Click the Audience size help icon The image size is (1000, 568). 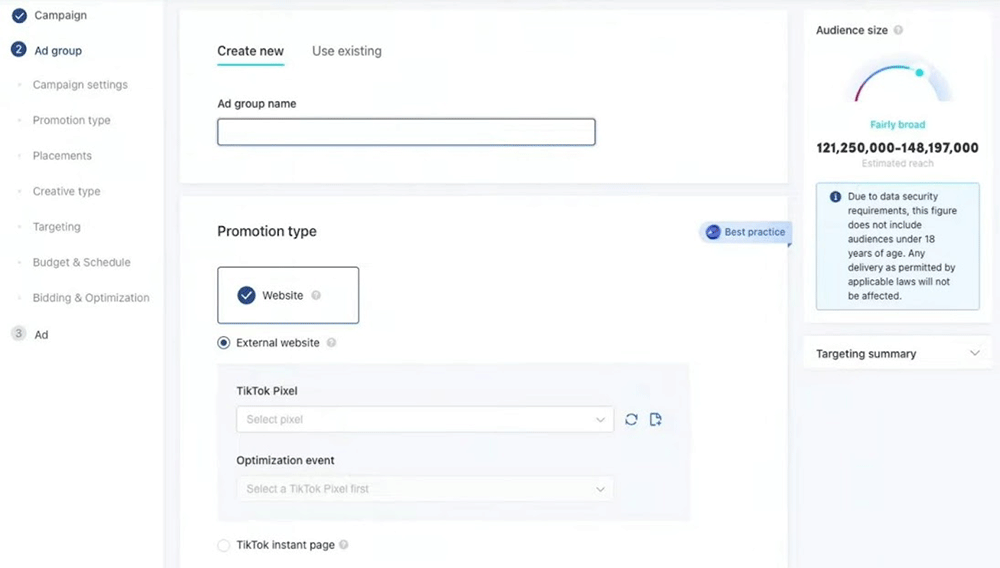point(898,30)
